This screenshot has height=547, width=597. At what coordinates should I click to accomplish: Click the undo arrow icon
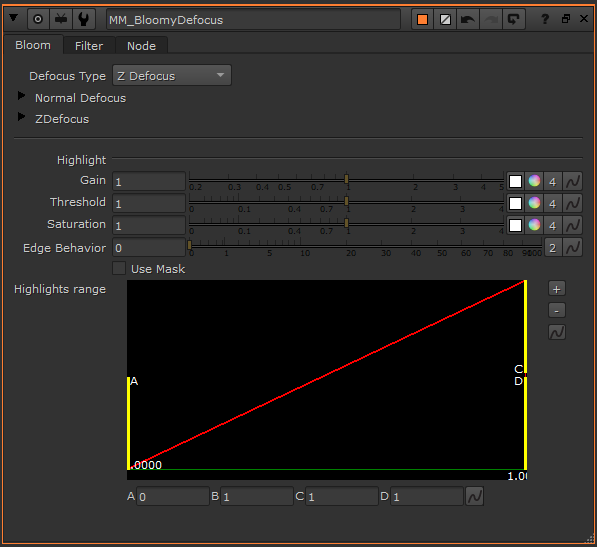[x=468, y=19]
